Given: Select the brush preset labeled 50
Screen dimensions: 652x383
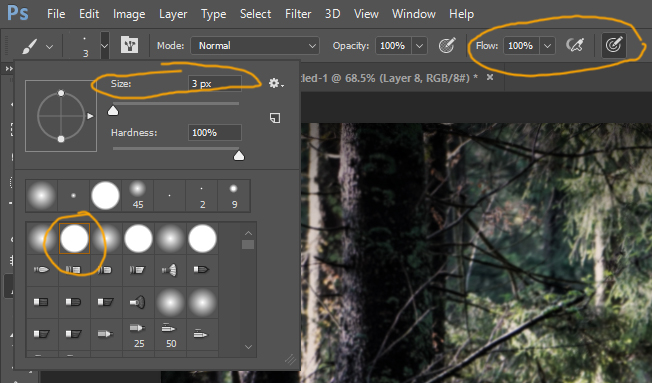Looking at the screenshot, I should (x=170, y=334).
